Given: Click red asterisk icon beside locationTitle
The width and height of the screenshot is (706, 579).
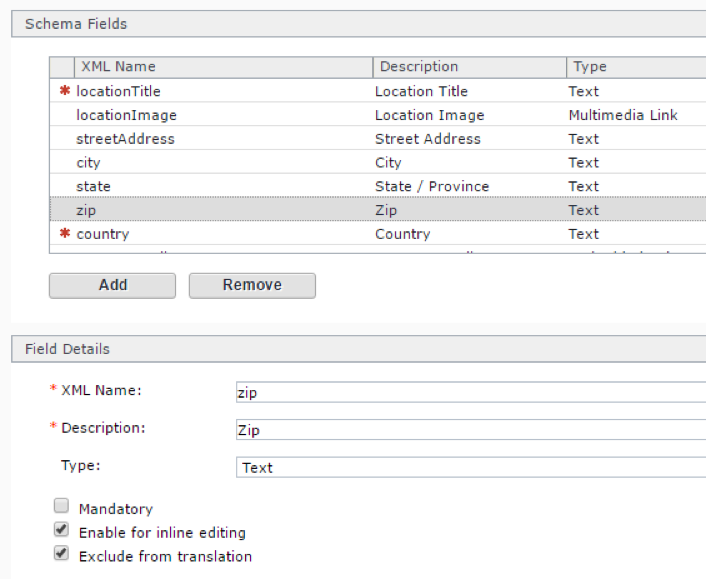Looking at the screenshot, I should pyautogui.click(x=65, y=91).
